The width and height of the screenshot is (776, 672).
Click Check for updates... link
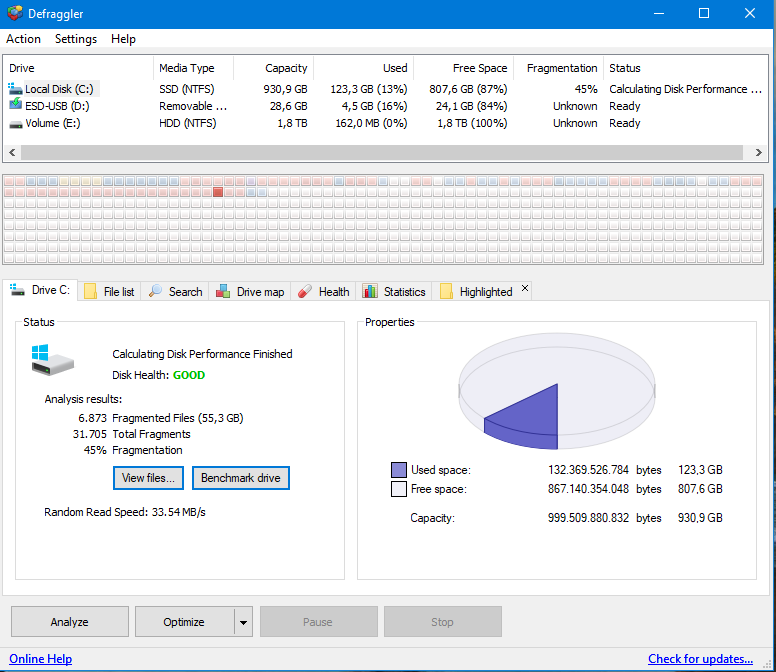[700, 659]
